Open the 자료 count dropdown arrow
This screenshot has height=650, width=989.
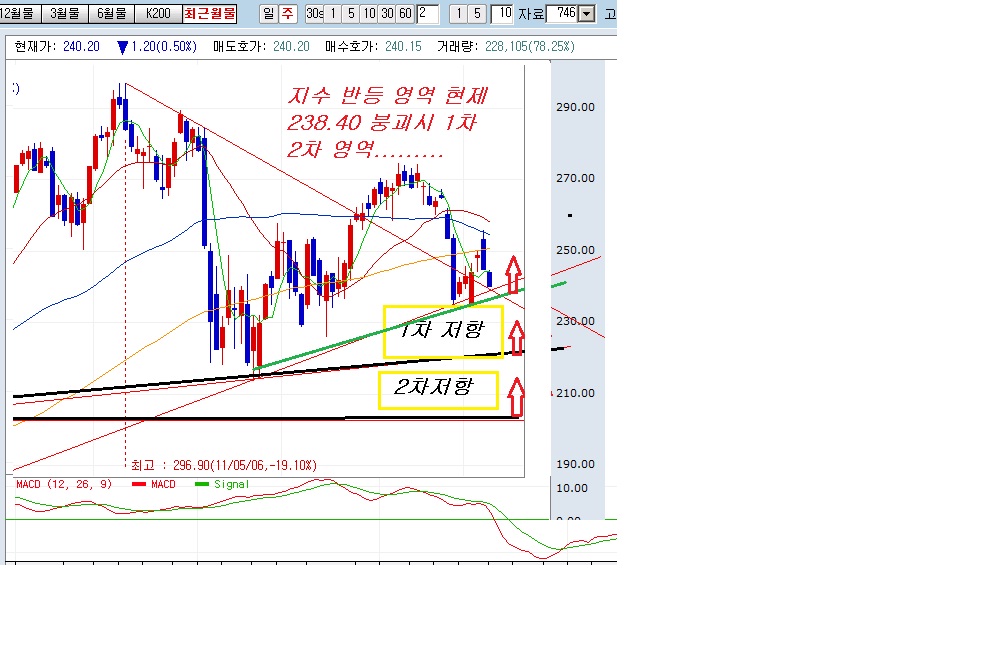pyautogui.click(x=586, y=14)
